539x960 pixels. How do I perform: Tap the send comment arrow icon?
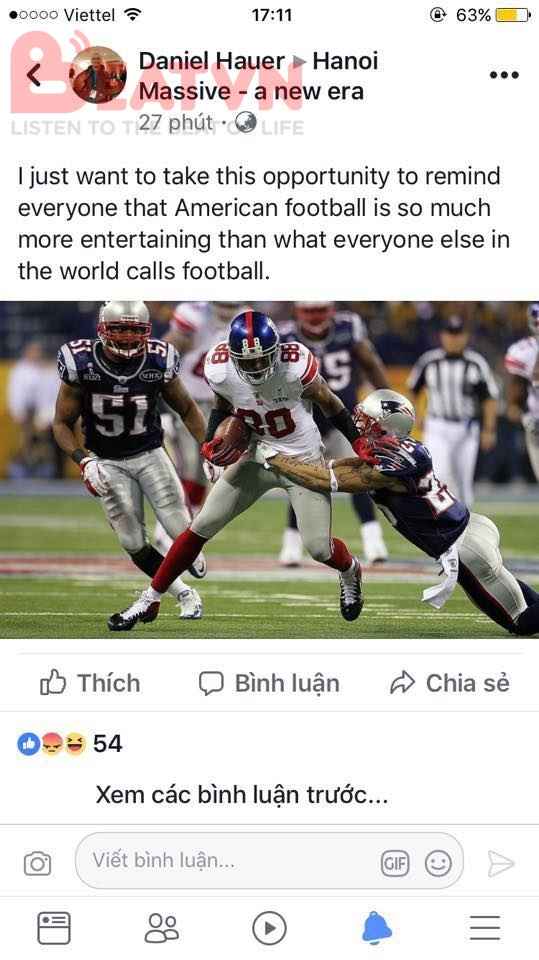pos(500,863)
